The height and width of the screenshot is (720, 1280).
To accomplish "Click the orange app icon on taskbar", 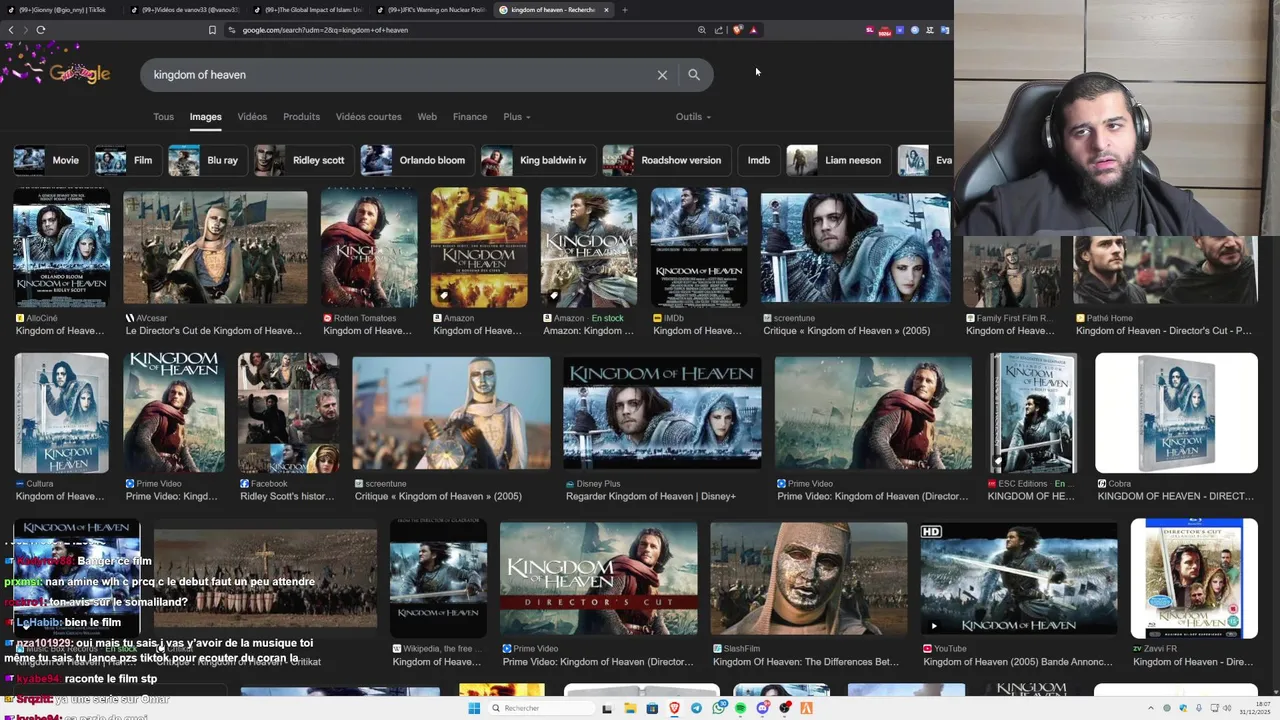I will point(807,708).
